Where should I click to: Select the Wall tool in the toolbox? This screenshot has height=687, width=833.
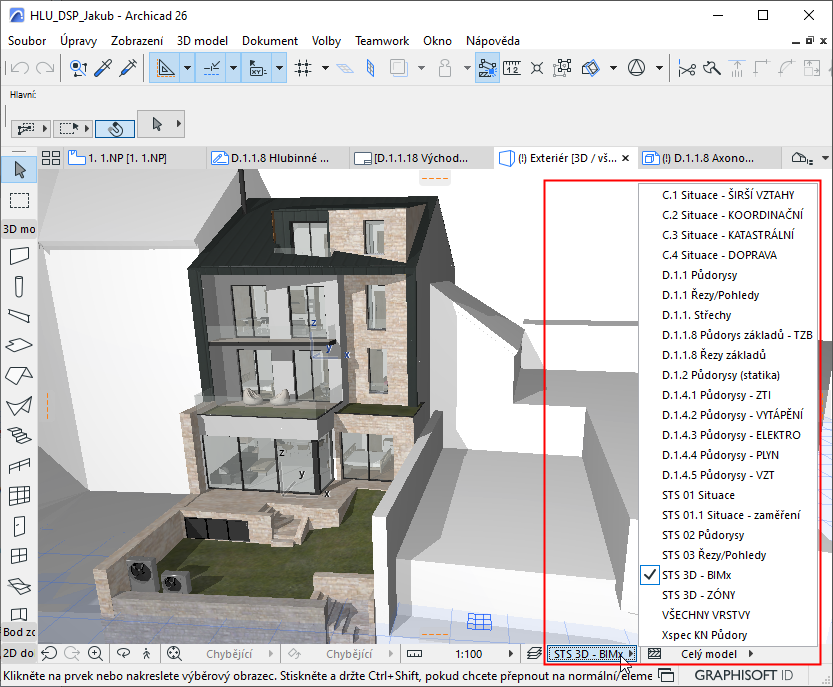19,256
